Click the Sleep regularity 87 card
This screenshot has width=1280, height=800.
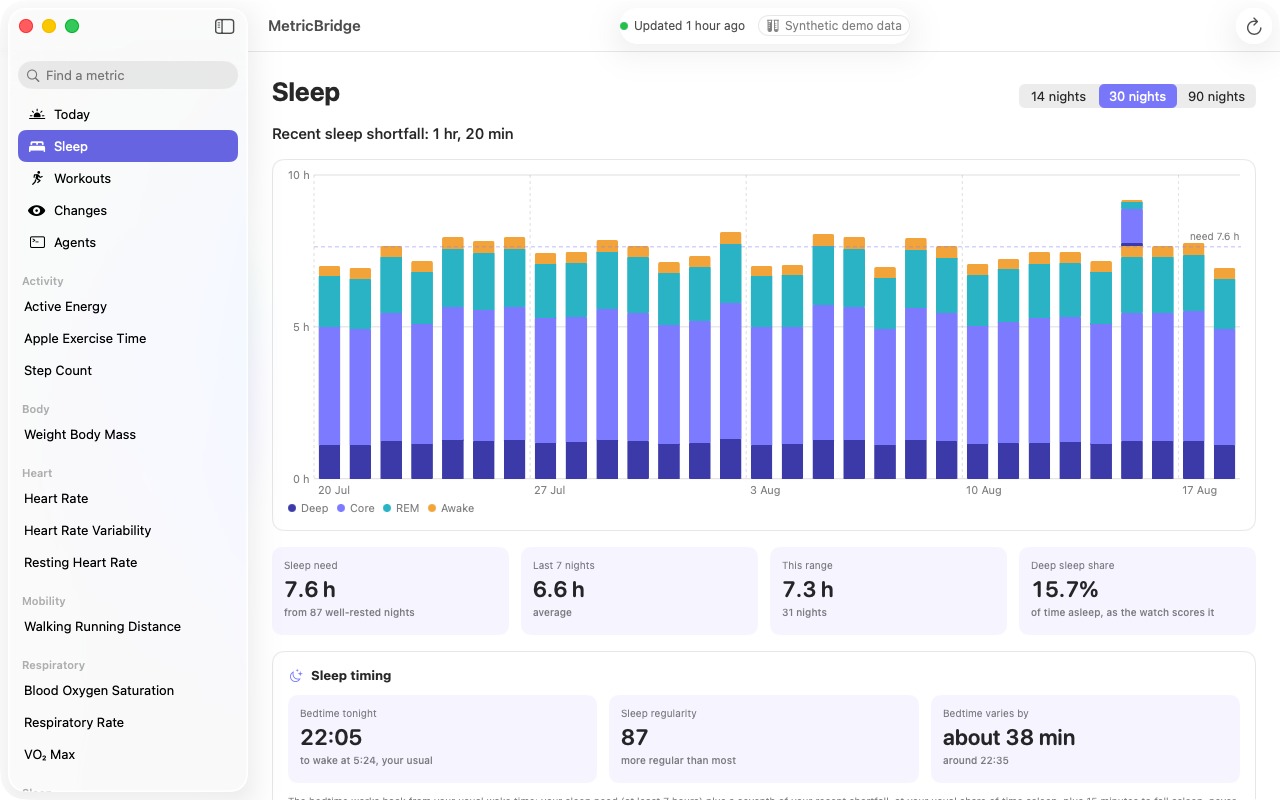(x=764, y=739)
